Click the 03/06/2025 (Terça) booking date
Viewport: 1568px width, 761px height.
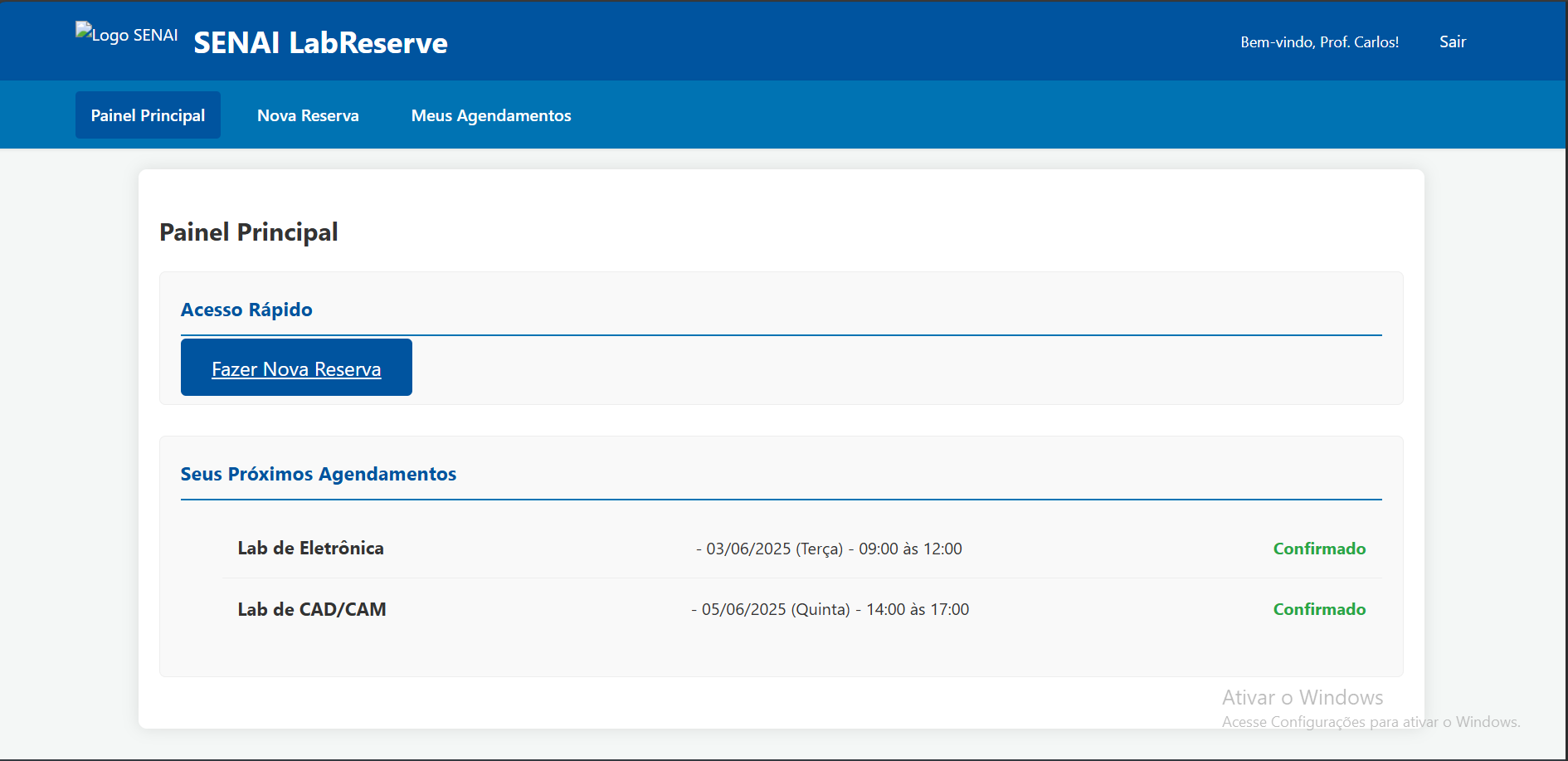pos(773,549)
